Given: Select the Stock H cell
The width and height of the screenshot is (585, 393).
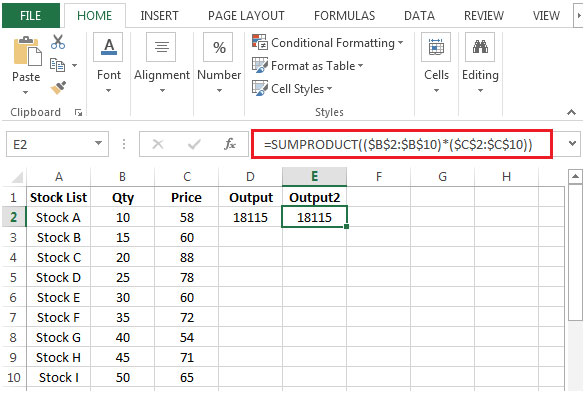Looking at the screenshot, I should point(59,357).
